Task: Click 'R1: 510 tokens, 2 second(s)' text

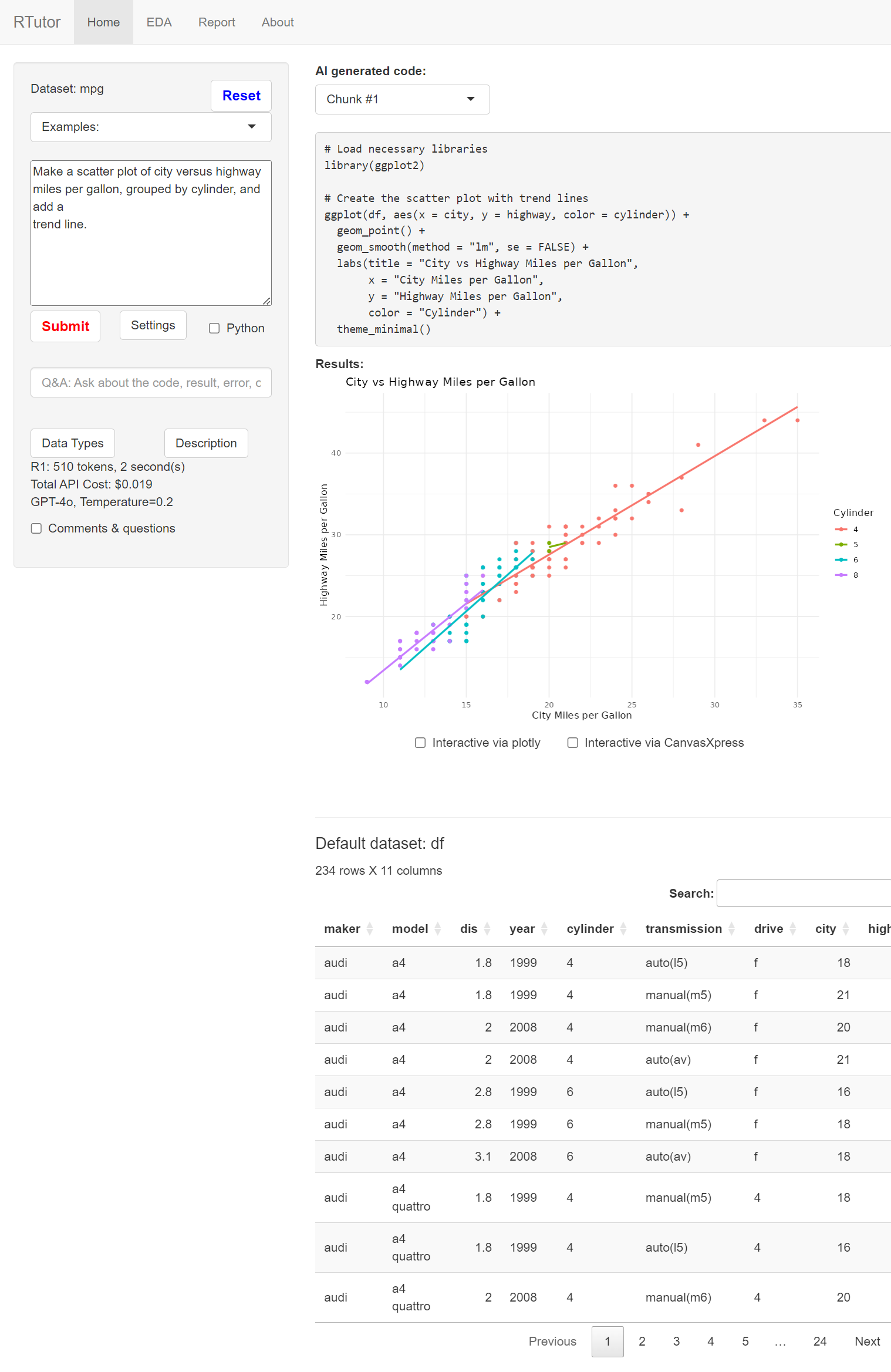Action: point(107,467)
